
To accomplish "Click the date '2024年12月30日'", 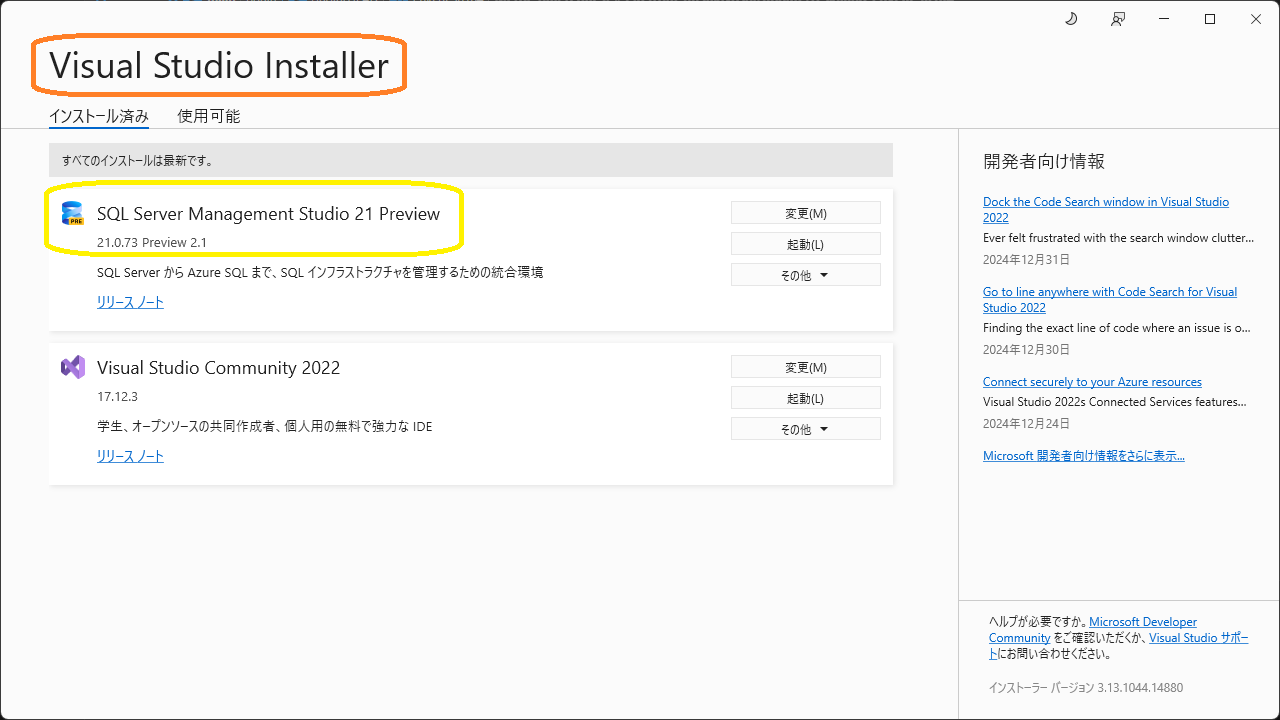I will pyautogui.click(x=1026, y=350).
